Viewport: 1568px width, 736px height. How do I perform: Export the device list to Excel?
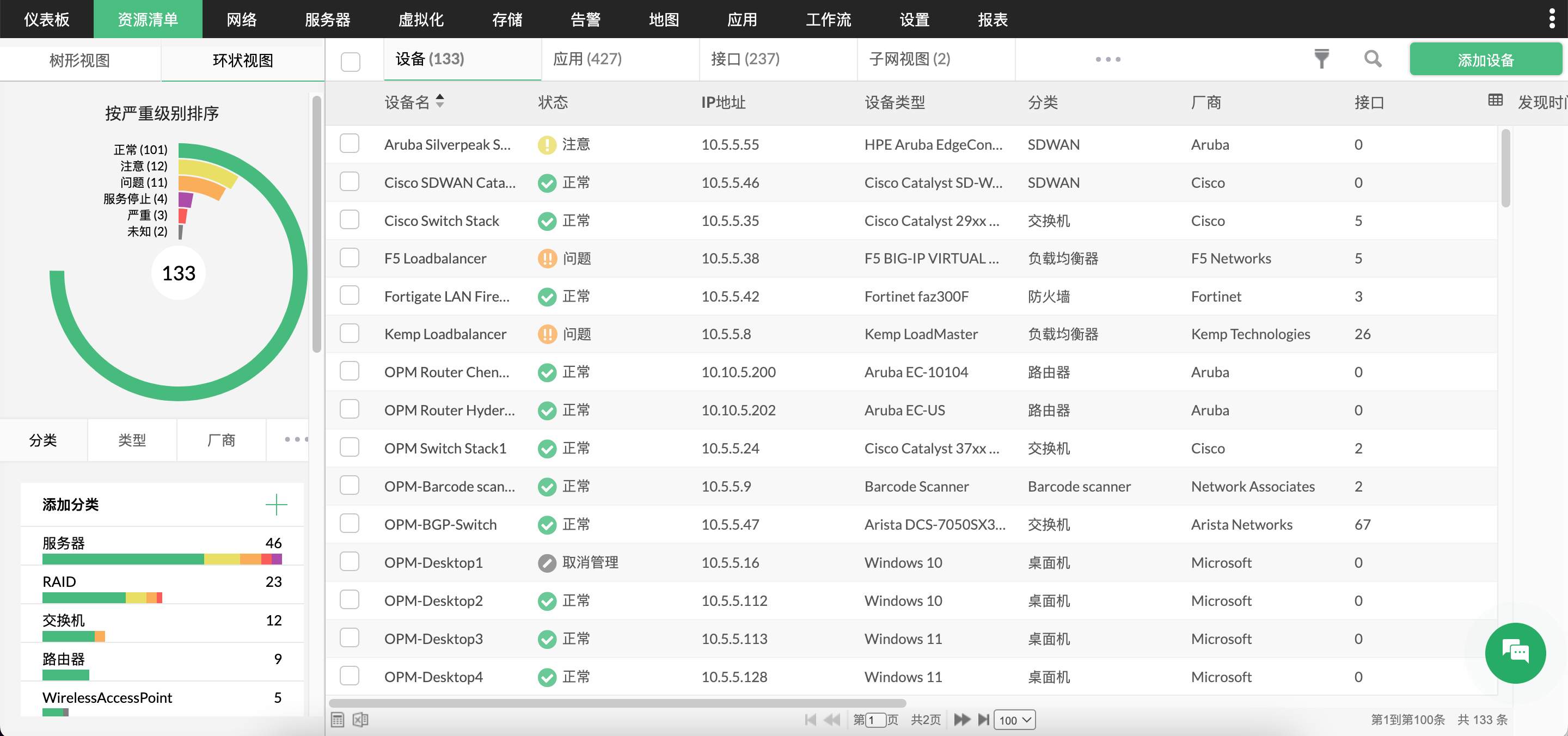(360, 719)
